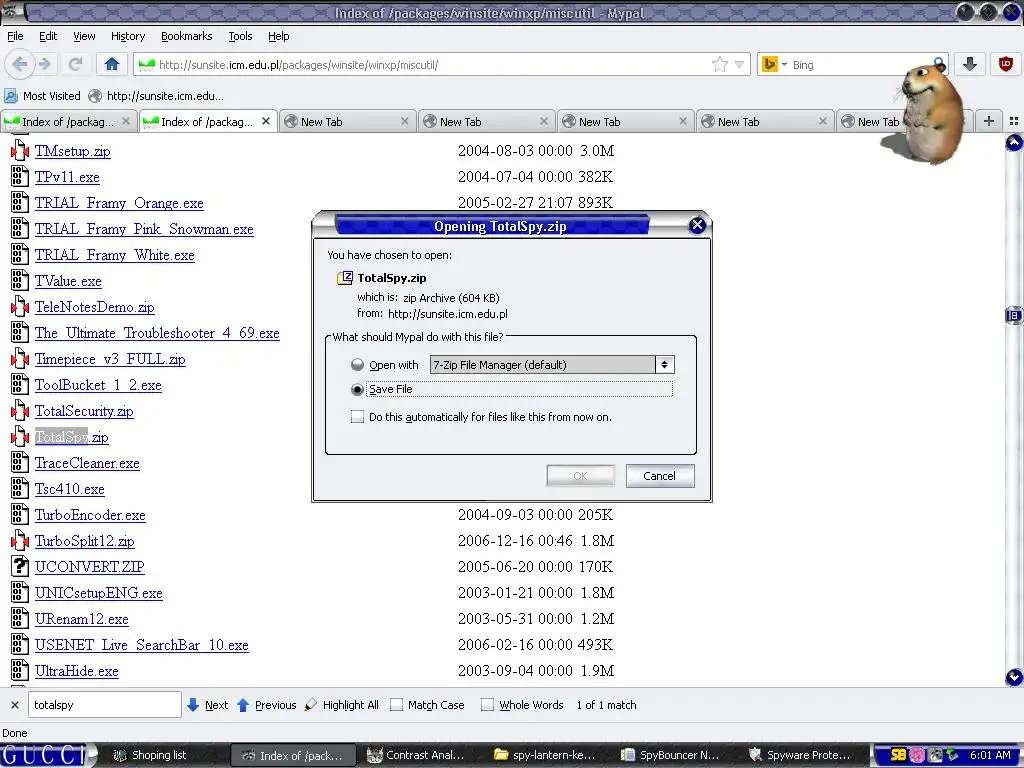Open the File menu
This screenshot has height=768, width=1024.
(15, 36)
